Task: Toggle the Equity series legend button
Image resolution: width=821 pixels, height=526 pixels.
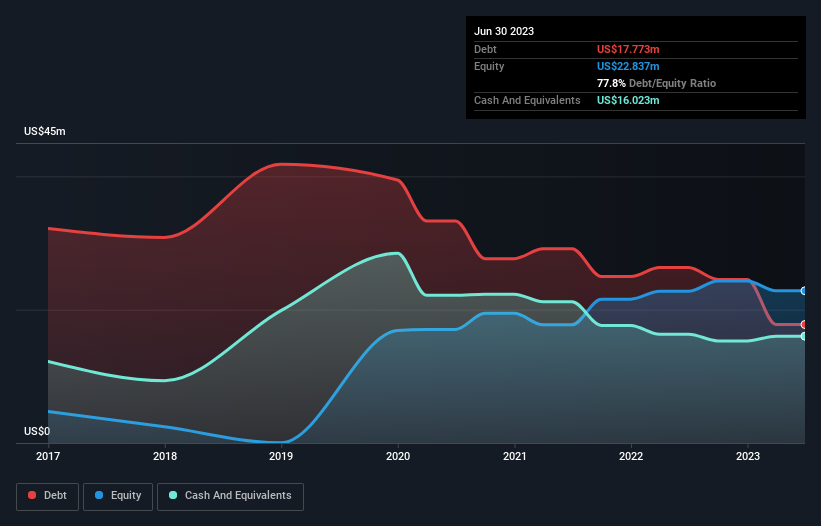Action: click(118, 496)
